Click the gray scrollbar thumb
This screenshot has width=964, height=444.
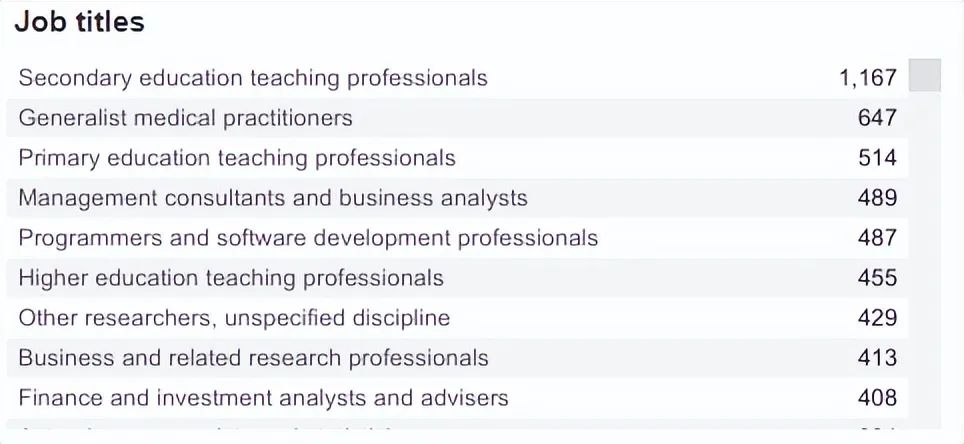(x=925, y=75)
